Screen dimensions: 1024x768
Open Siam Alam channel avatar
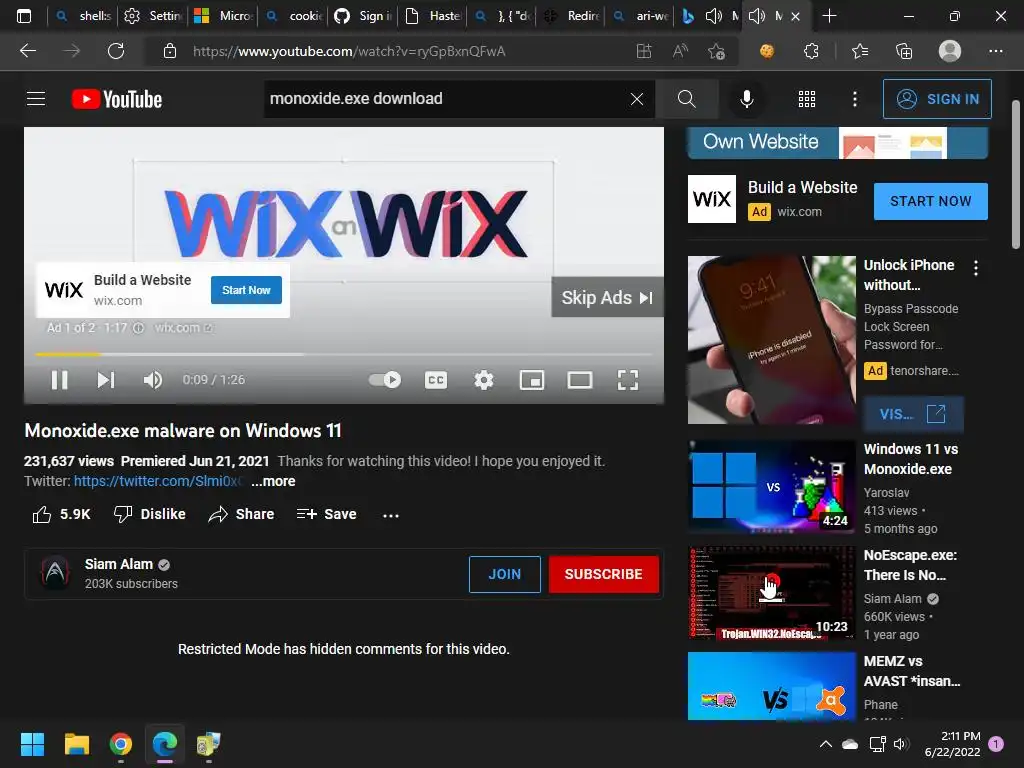tap(56, 573)
